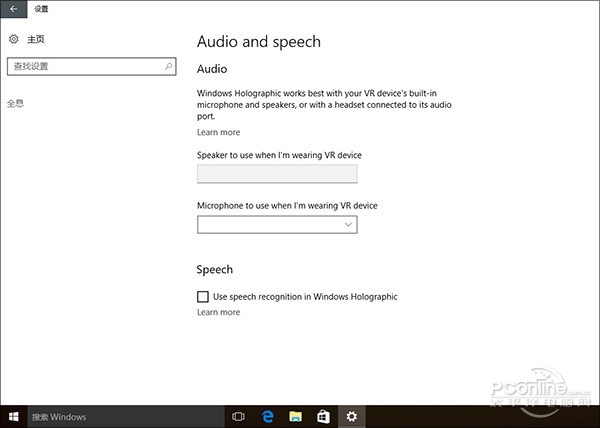
Task: Open File Explorer from taskbar
Action: [295, 417]
